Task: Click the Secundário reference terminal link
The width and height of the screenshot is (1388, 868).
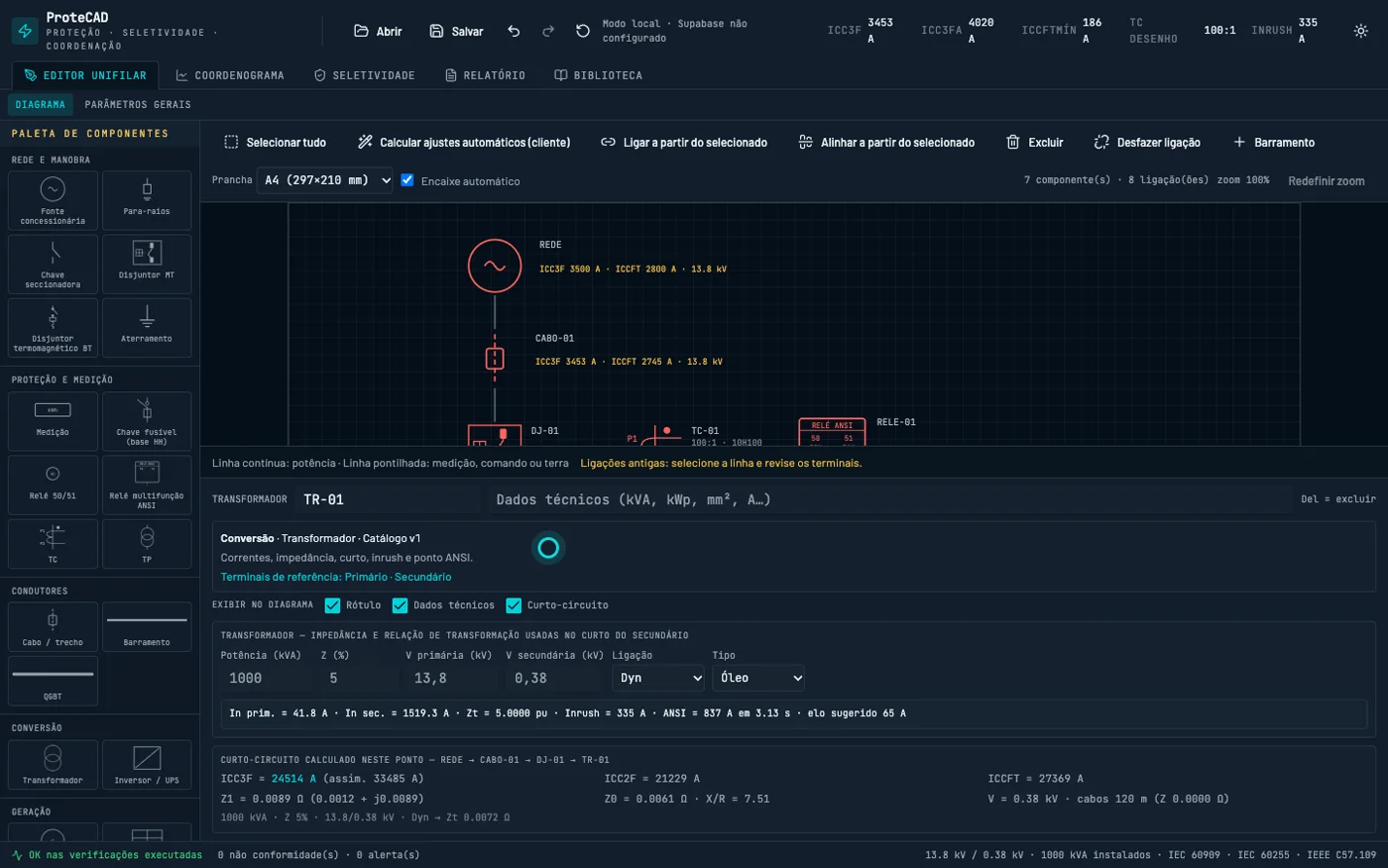Action: pyautogui.click(x=422, y=577)
